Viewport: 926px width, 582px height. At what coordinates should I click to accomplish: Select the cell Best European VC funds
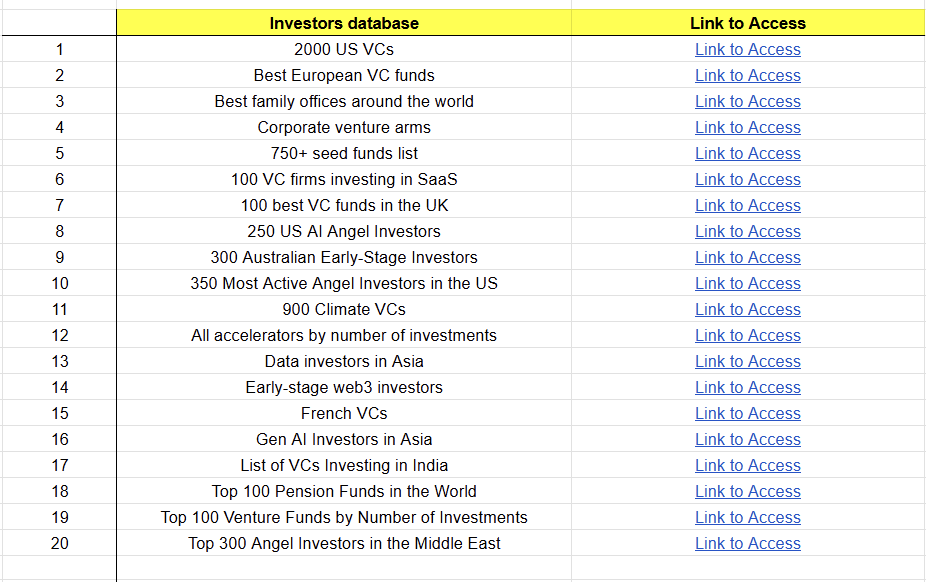point(344,76)
